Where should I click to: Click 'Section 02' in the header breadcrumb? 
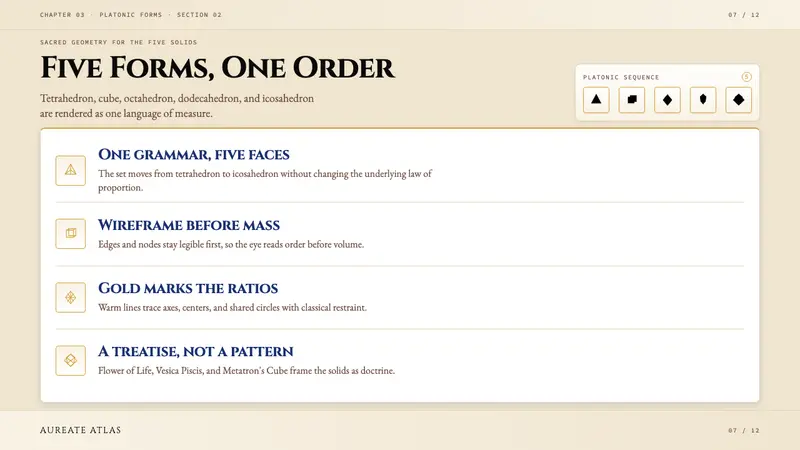pyautogui.click(x=199, y=15)
